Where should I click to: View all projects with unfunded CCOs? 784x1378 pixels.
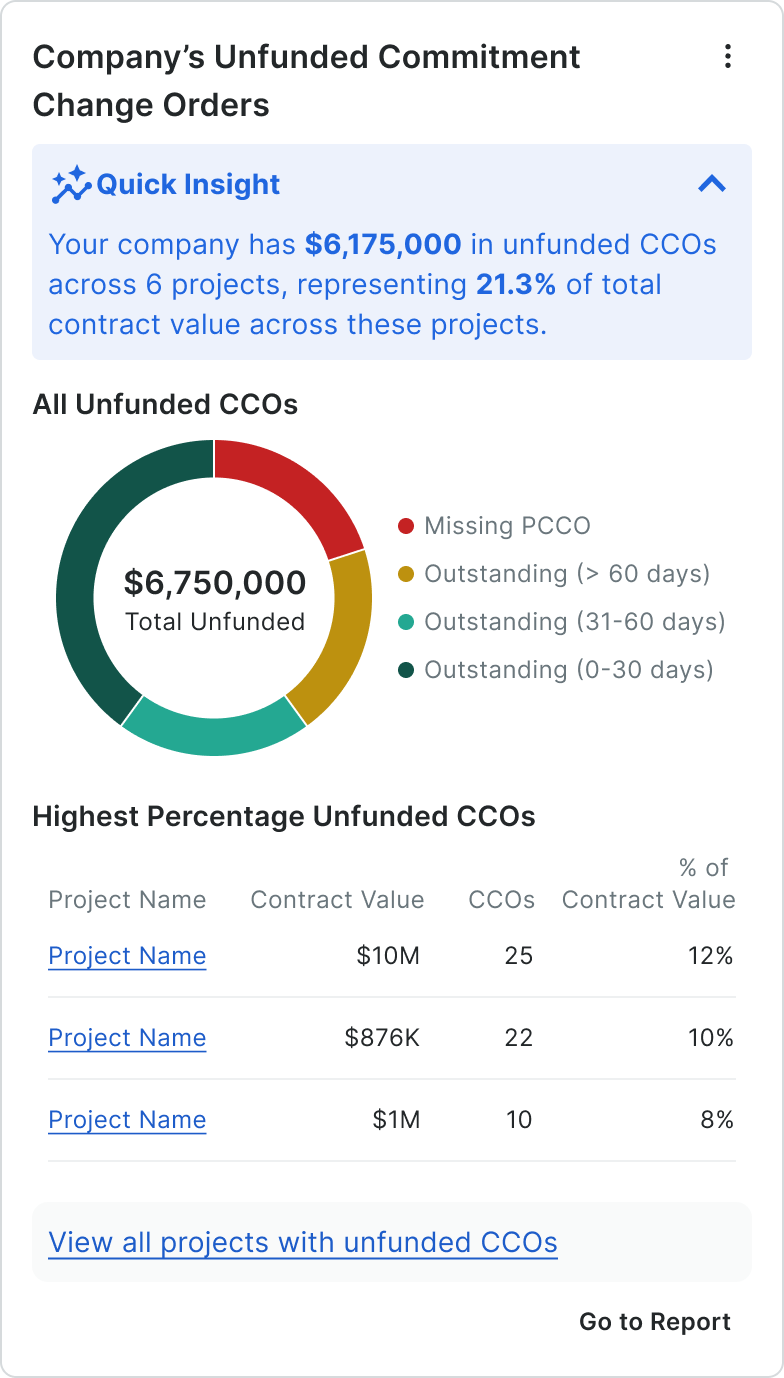tap(303, 1242)
